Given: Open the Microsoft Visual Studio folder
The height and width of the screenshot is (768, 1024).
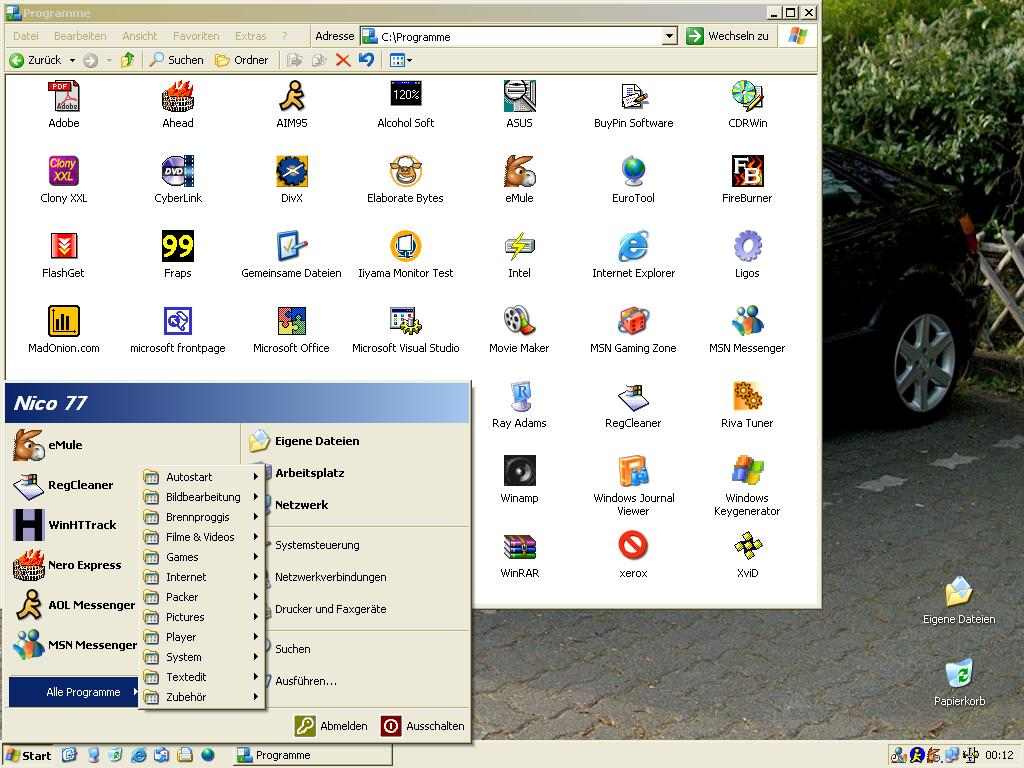Looking at the screenshot, I should [x=406, y=321].
